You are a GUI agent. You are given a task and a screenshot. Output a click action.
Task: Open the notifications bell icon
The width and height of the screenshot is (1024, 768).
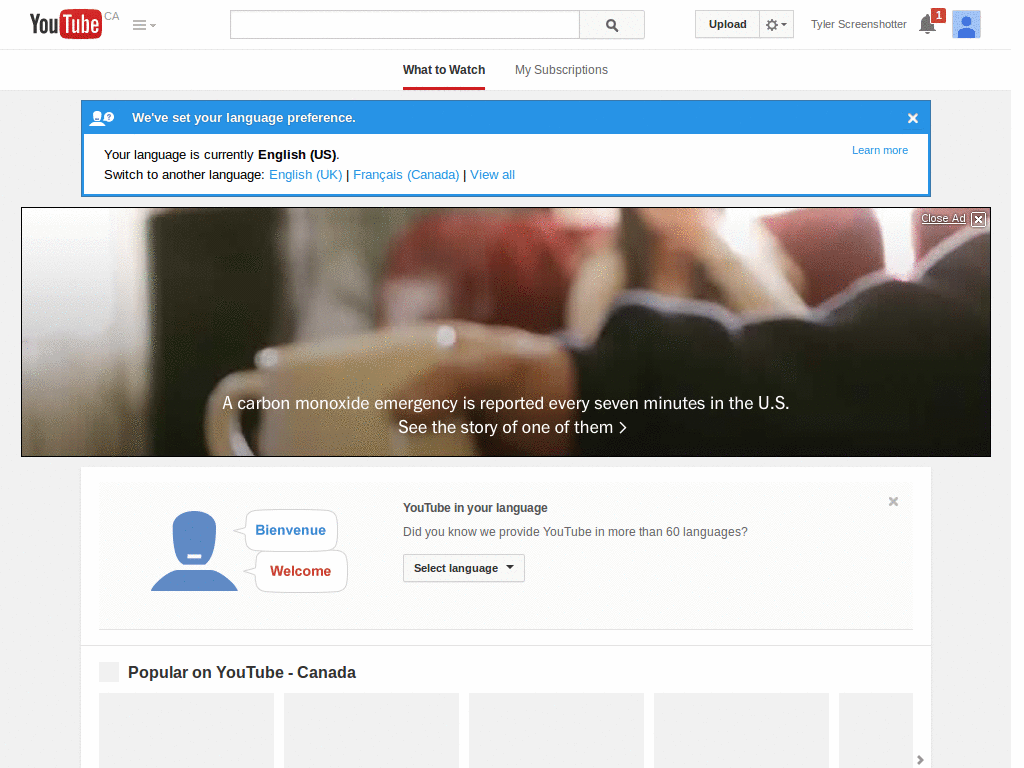tap(927, 24)
